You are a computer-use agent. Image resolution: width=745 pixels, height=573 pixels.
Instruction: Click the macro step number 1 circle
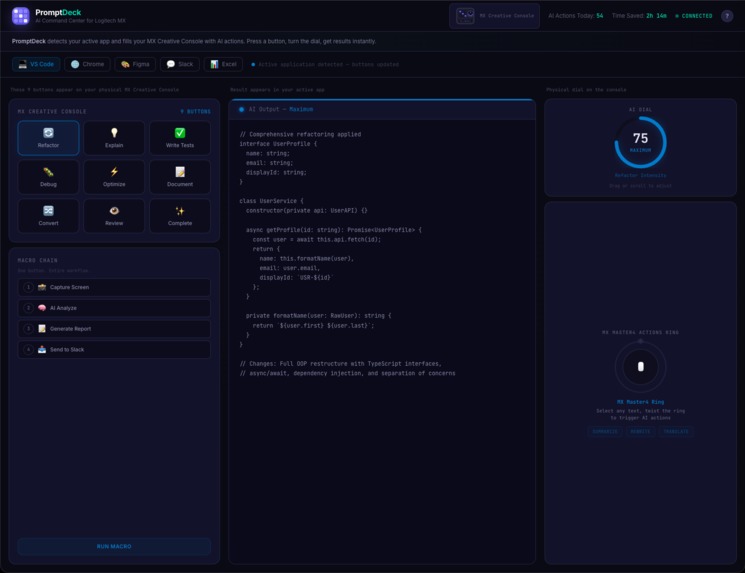(29, 287)
